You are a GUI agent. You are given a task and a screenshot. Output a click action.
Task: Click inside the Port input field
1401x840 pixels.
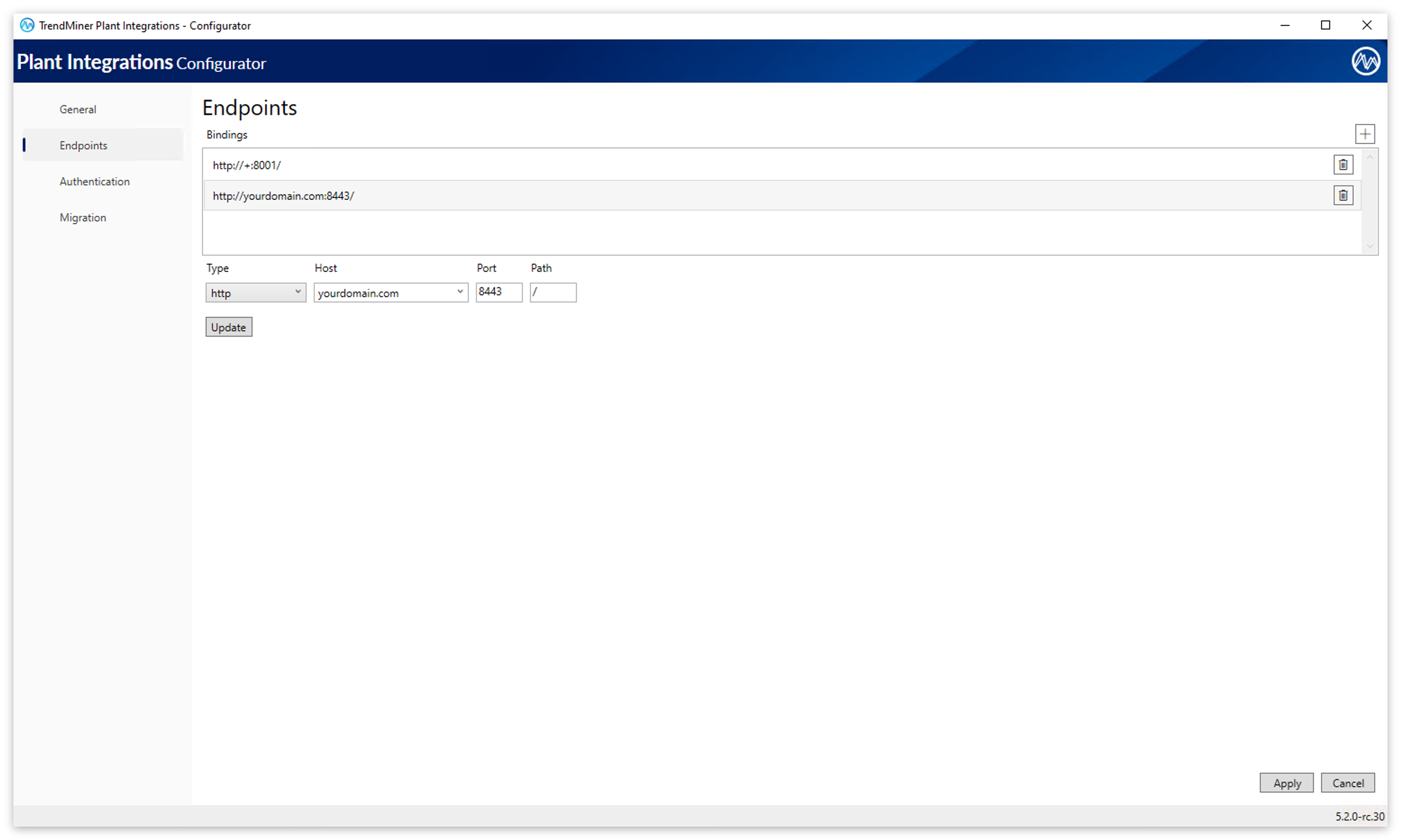(x=498, y=292)
